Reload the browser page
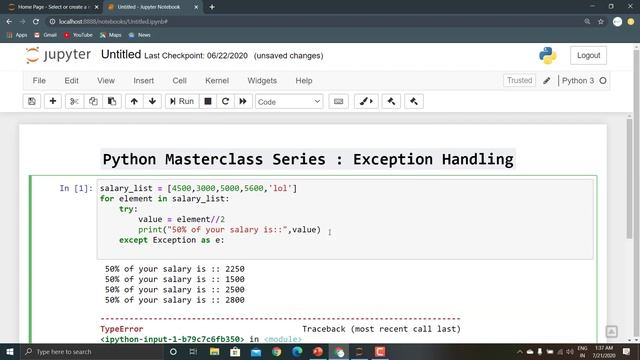 [x=36, y=22]
